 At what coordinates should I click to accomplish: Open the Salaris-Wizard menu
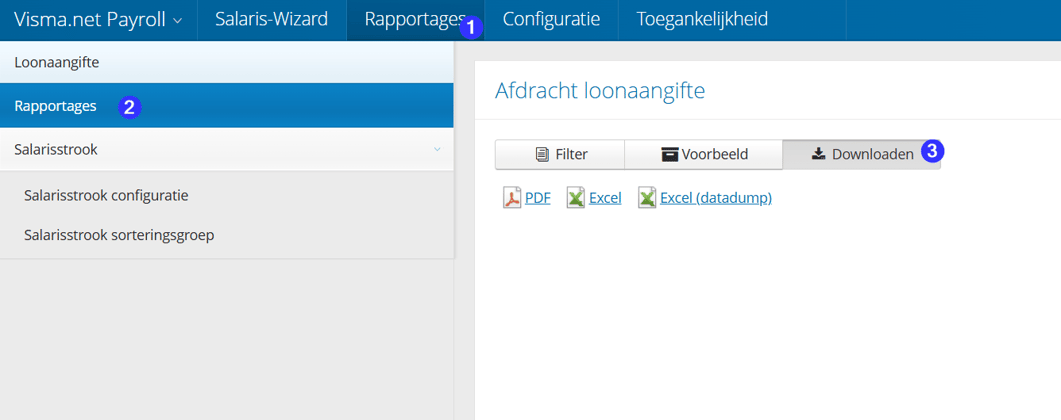coord(271,20)
